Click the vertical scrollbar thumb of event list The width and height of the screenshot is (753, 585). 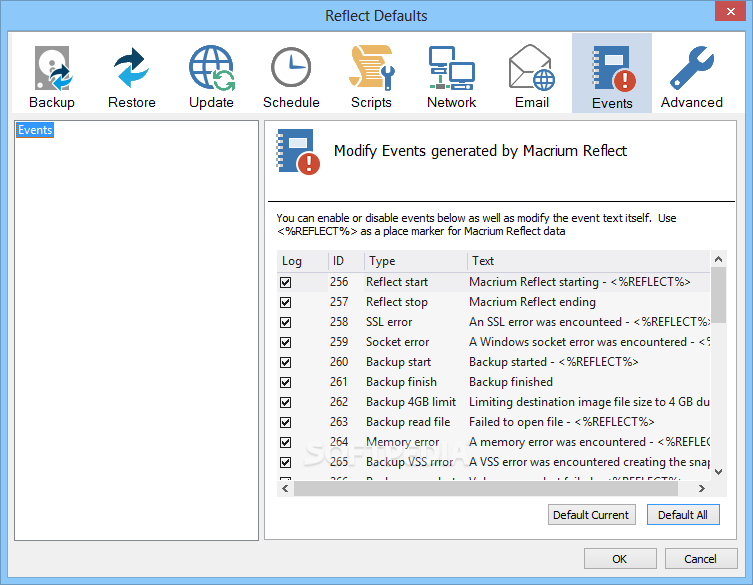click(x=718, y=295)
